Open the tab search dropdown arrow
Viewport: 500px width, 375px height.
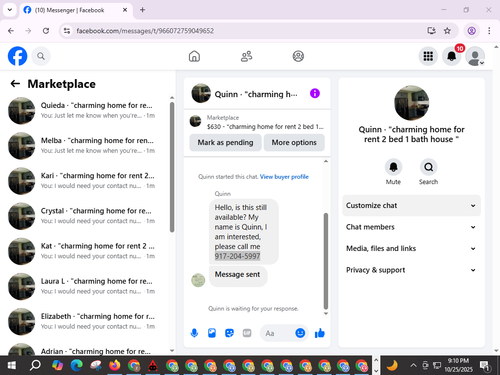[x=10, y=10]
